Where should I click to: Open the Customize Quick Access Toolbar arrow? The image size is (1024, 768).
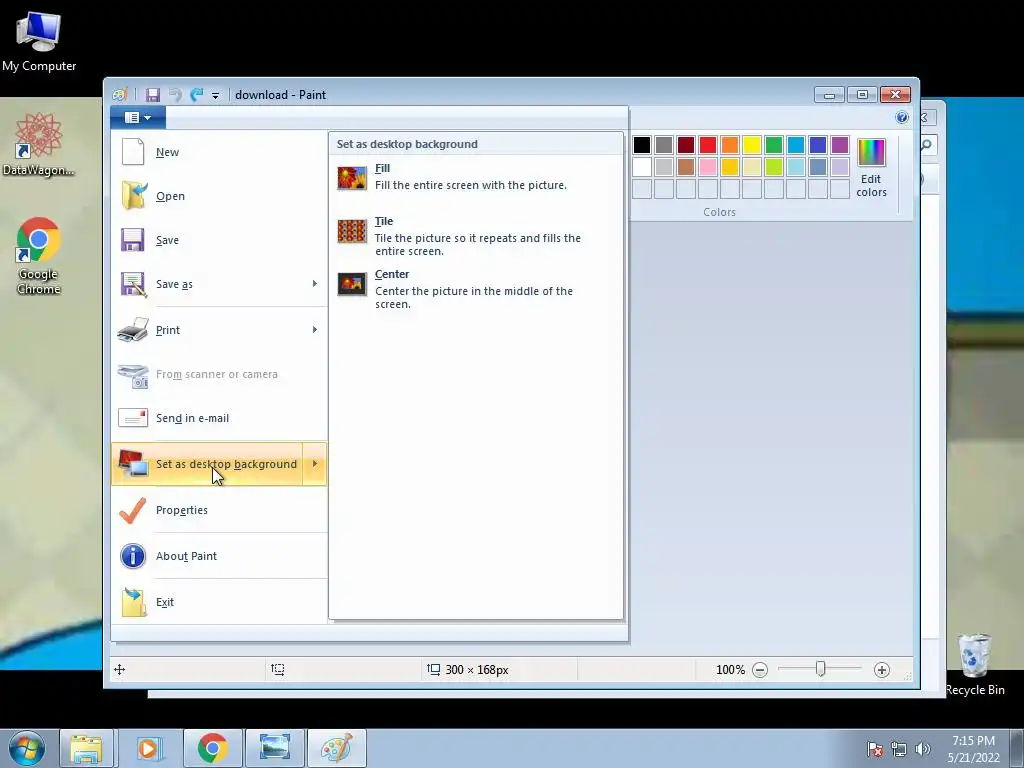(216, 95)
